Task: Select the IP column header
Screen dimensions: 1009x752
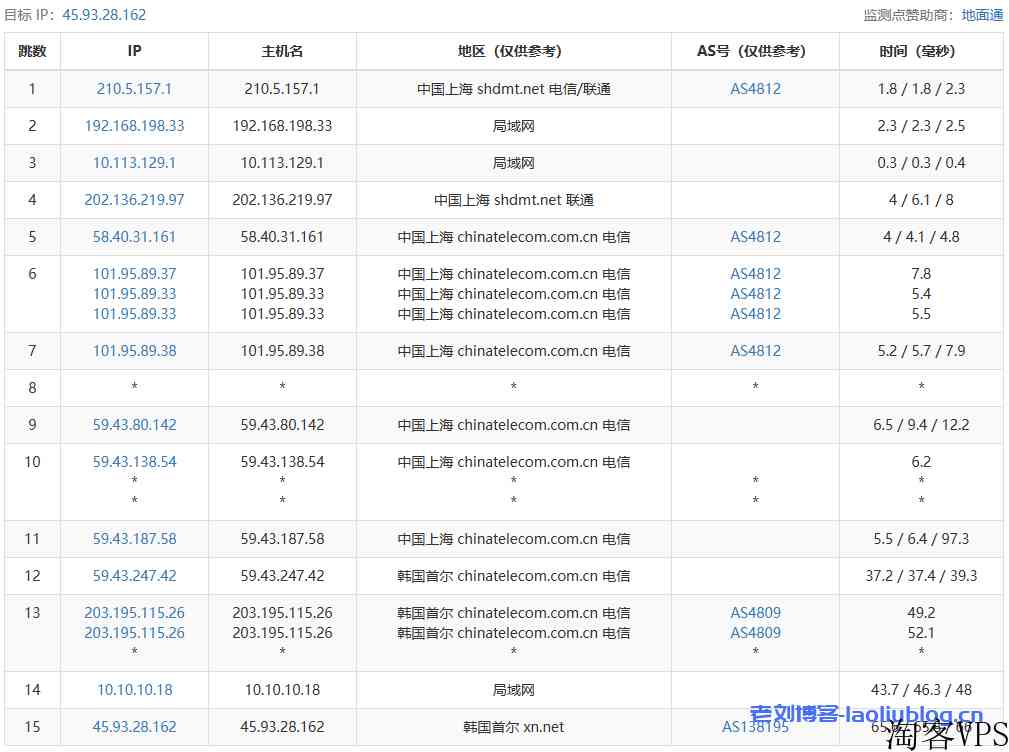Action: tap(134, 51)
